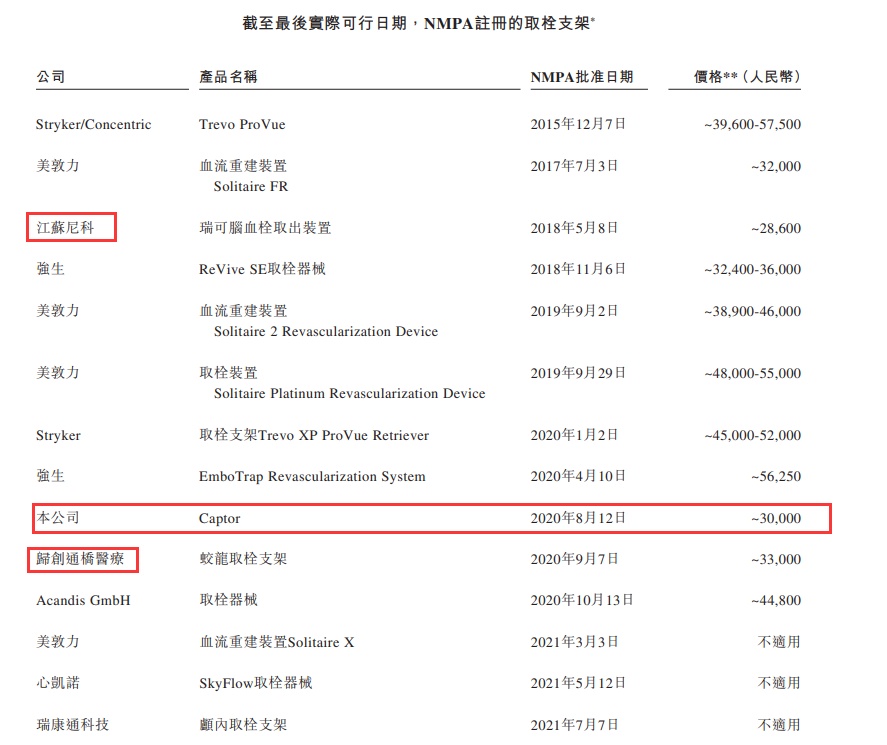This screenshot has height=745, width=887.
Task: Click the date 2015年12月7日
Action: click(x=578, y=124)
